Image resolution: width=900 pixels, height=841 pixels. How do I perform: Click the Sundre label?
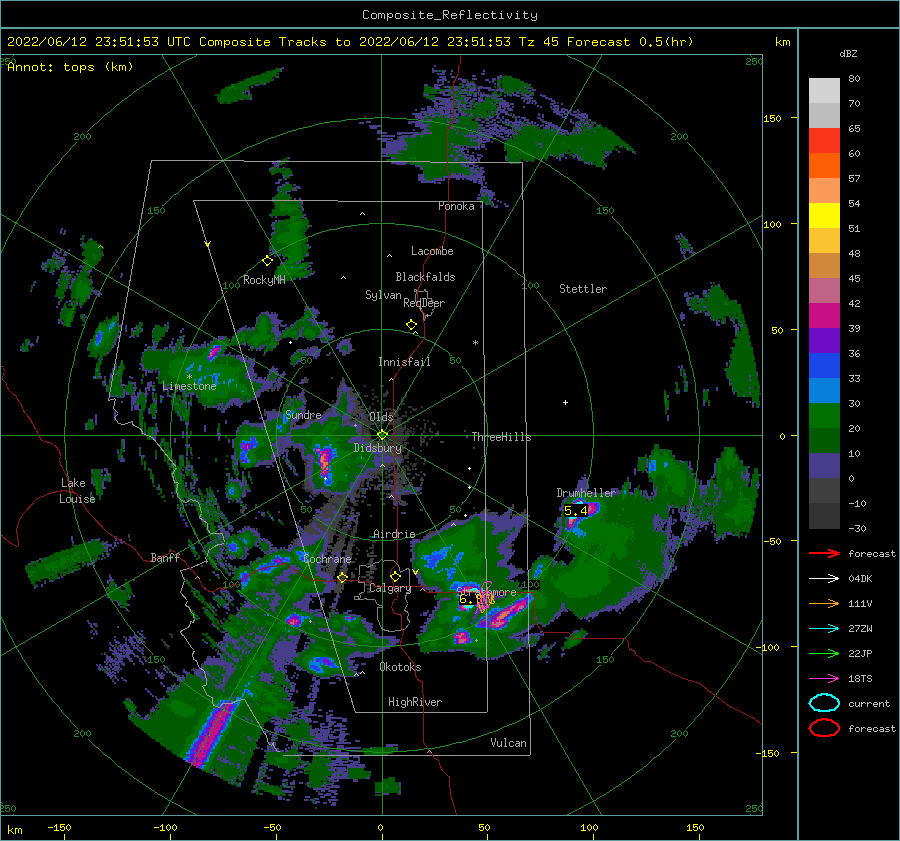point(303,414)
